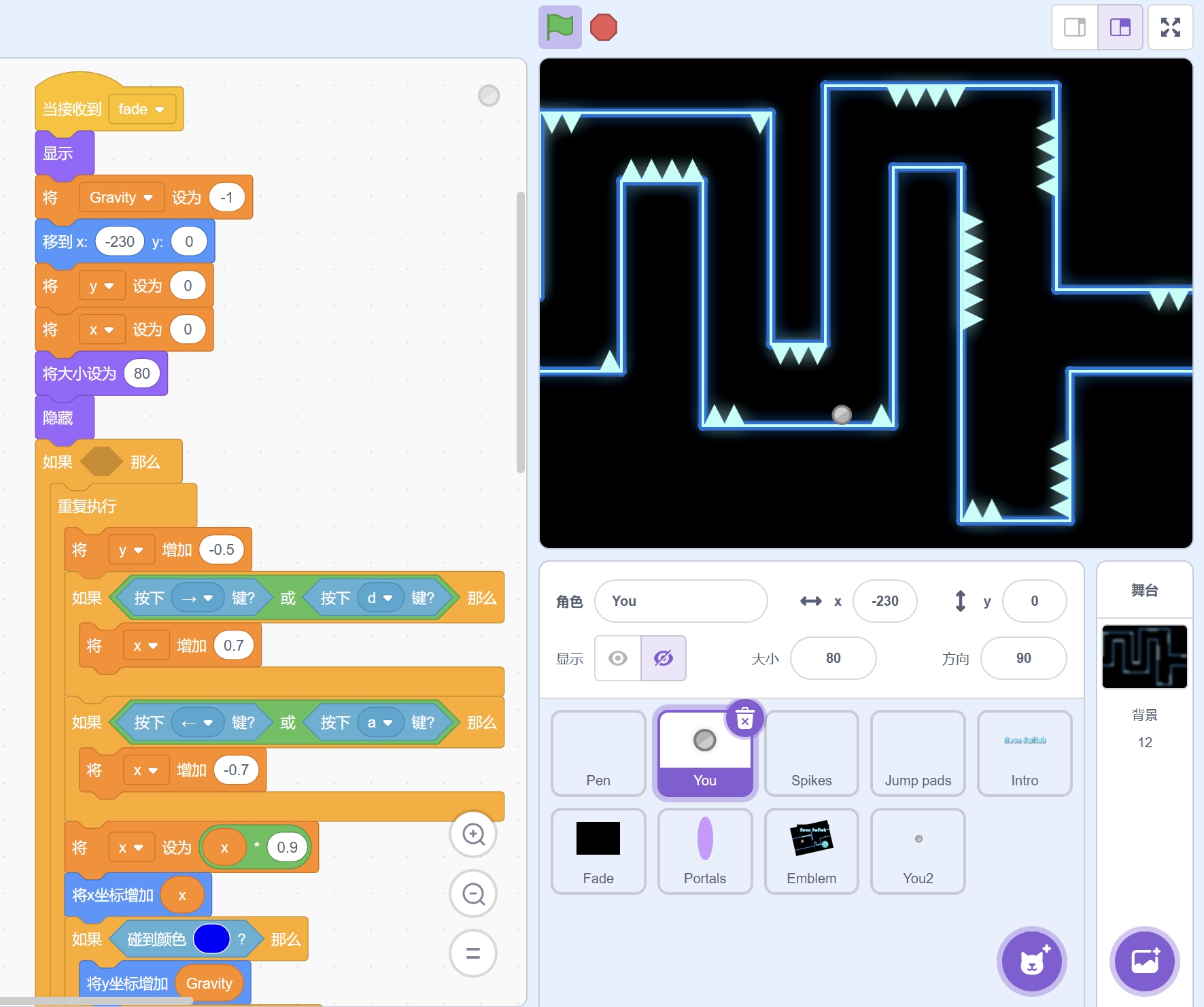
Task: Click the blue touching-color swatch
Action: click(211, 940)
